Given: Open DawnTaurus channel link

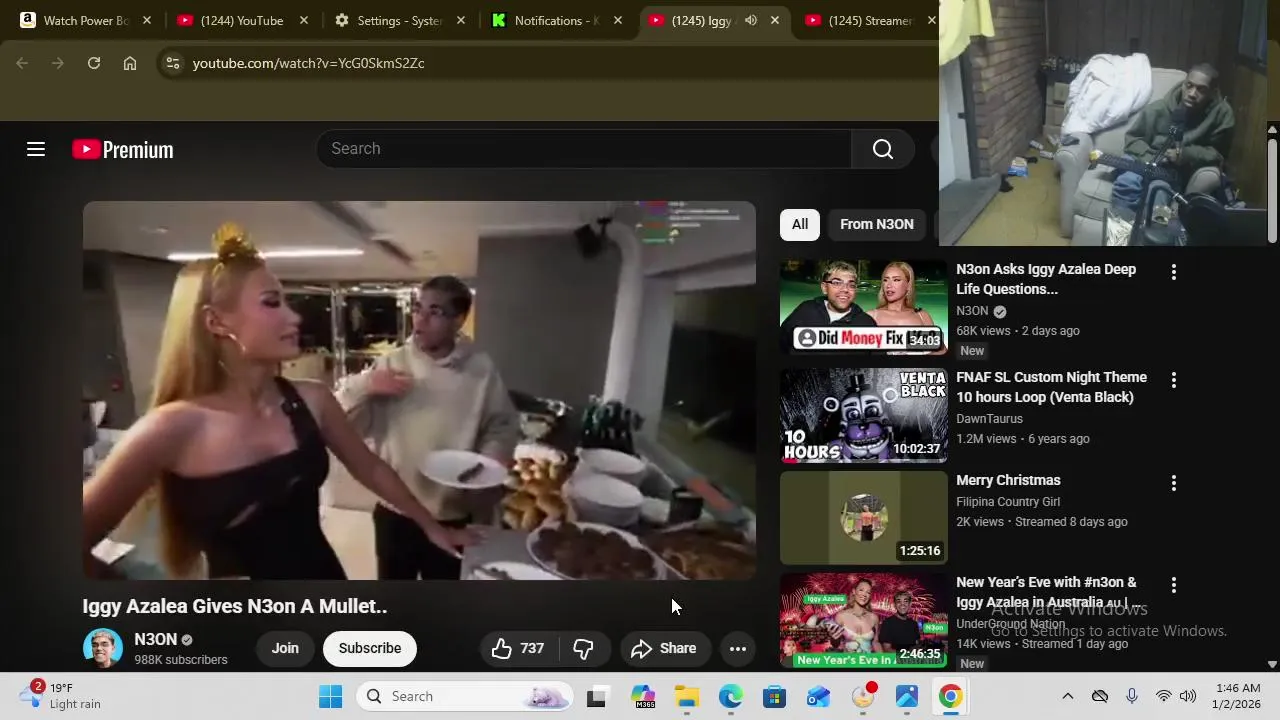Looking at the screenshot, I should (x=989, y=419).
